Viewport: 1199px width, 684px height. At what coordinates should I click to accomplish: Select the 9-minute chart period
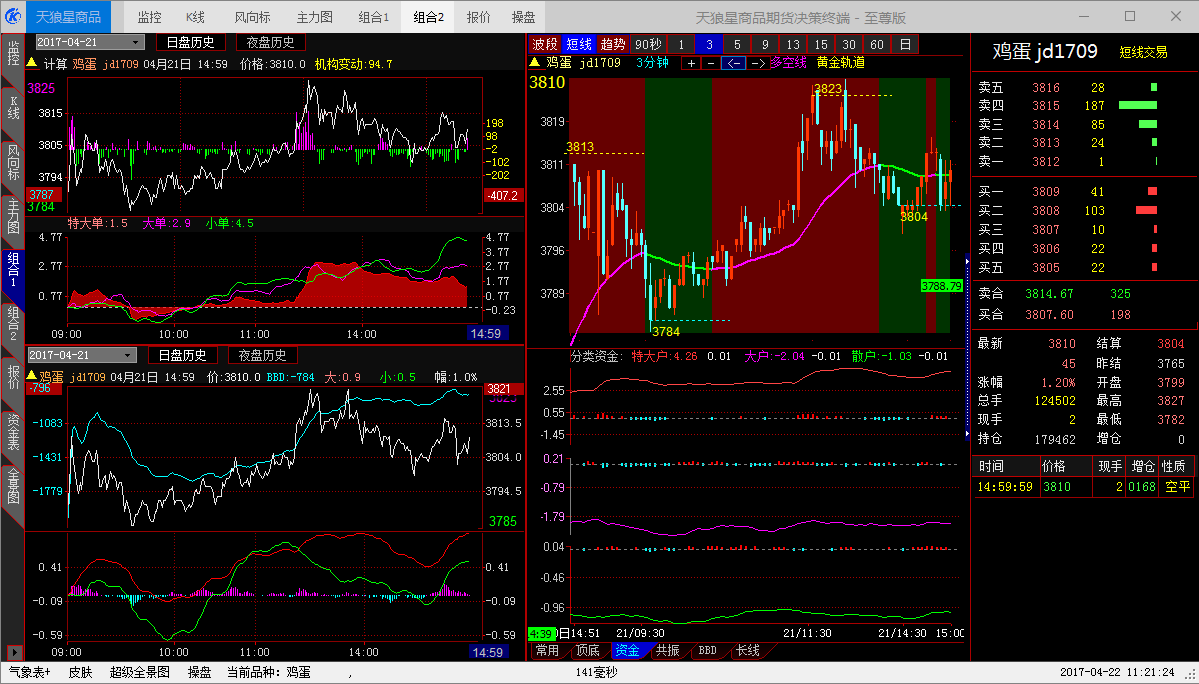pos(765,44)
